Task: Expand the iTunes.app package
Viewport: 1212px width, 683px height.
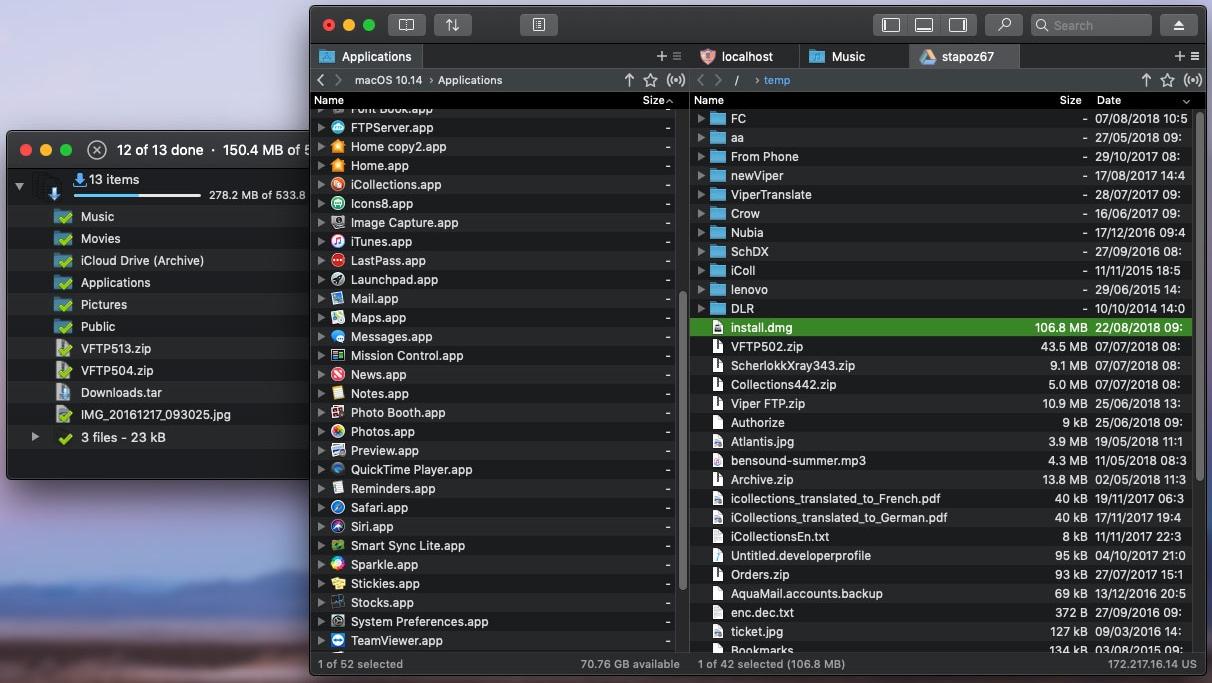Action: [x=321, y=242]
